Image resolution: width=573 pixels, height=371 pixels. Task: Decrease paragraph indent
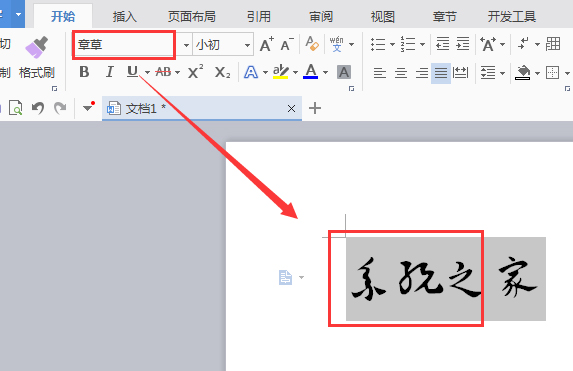pos(443,44)
